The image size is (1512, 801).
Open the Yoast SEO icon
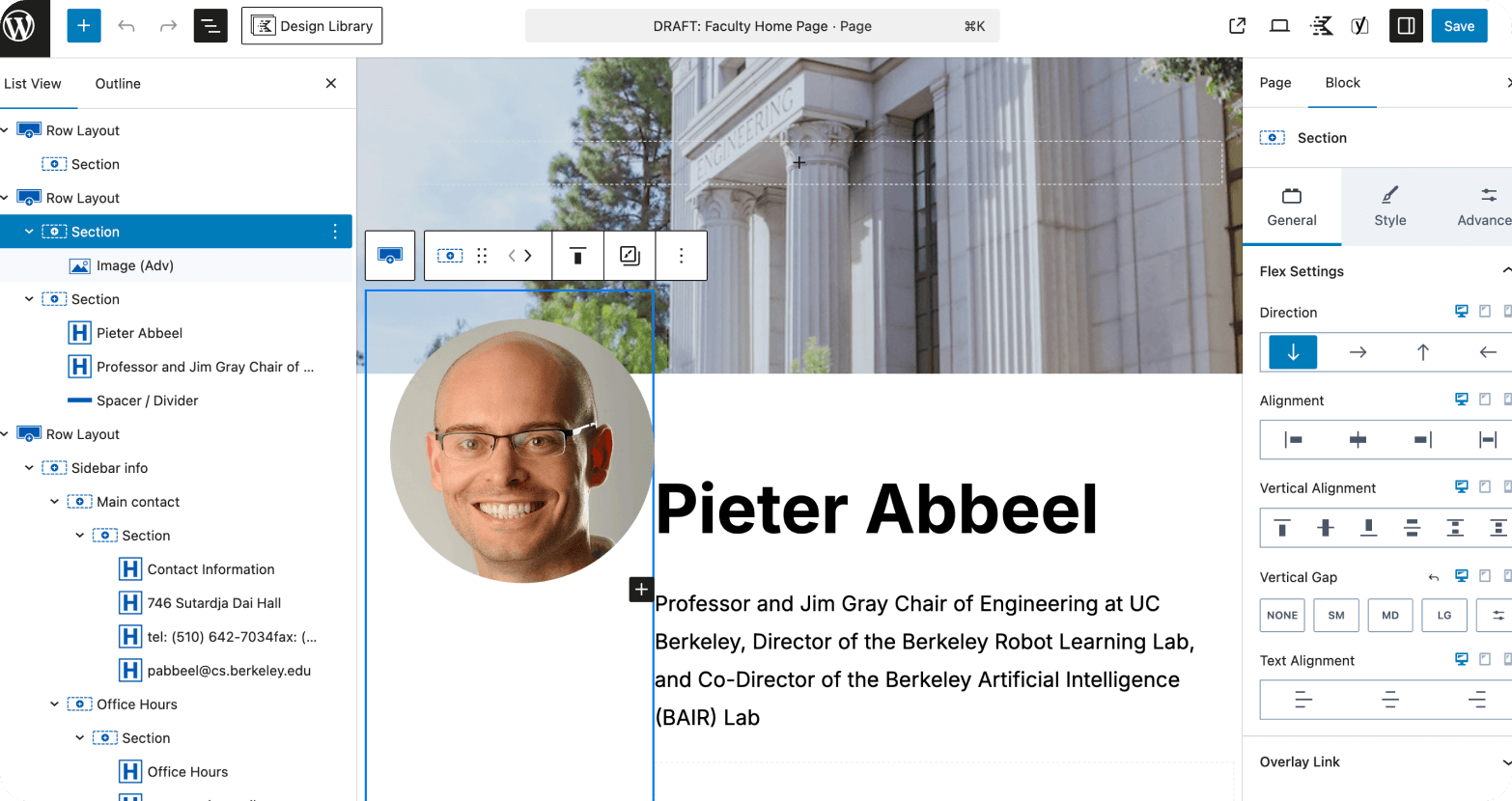[x=1360, y=26]
